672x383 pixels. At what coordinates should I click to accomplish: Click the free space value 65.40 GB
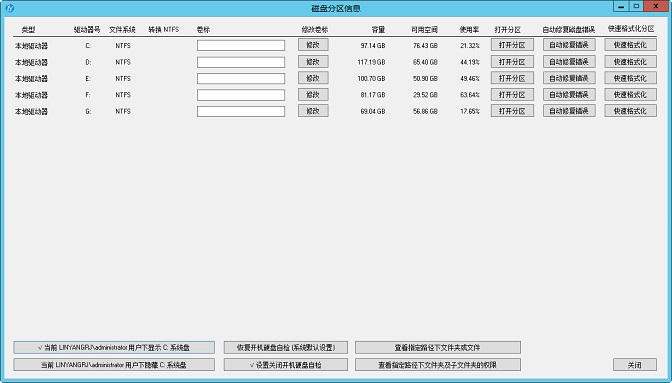425,62
